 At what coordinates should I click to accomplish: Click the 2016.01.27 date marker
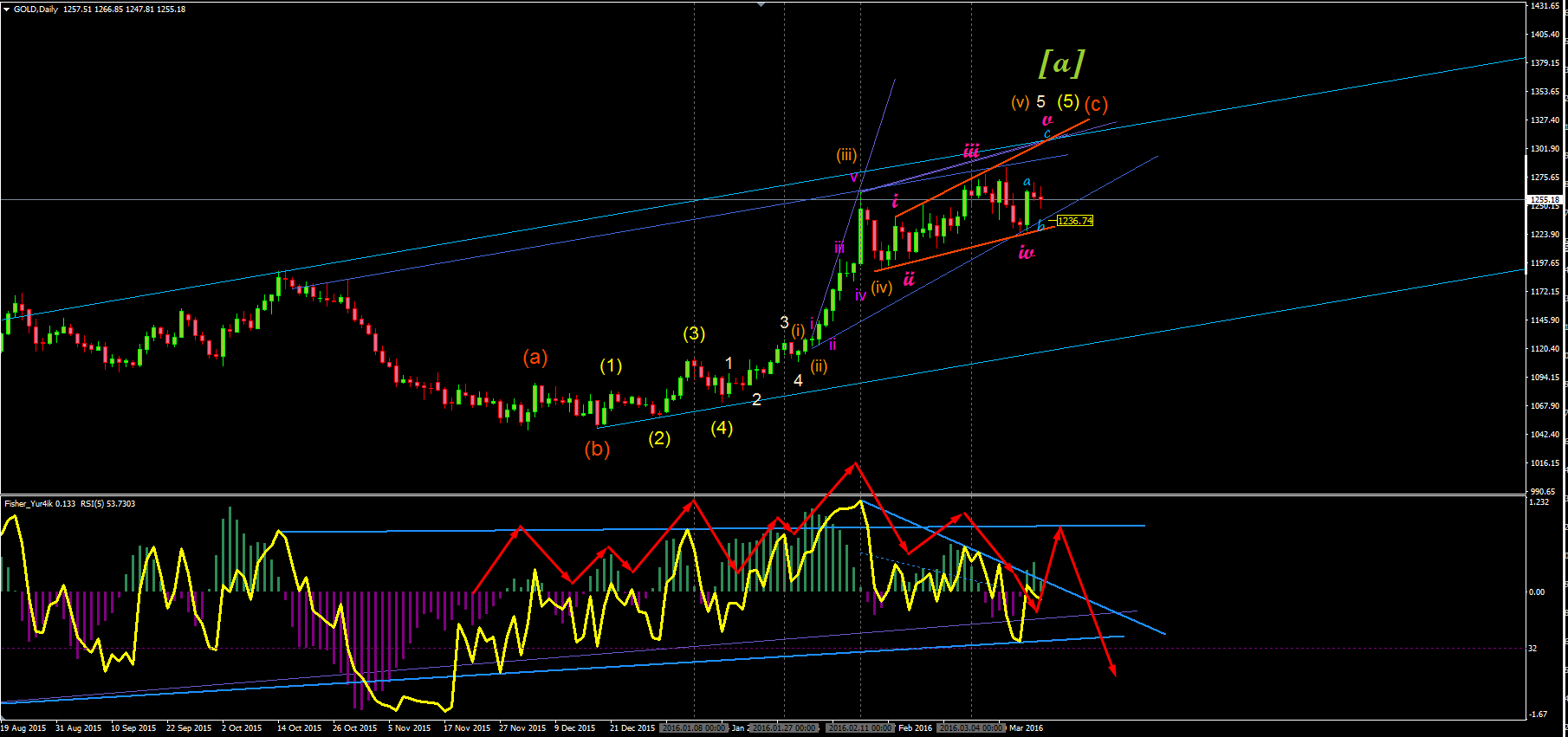(784, 728)
